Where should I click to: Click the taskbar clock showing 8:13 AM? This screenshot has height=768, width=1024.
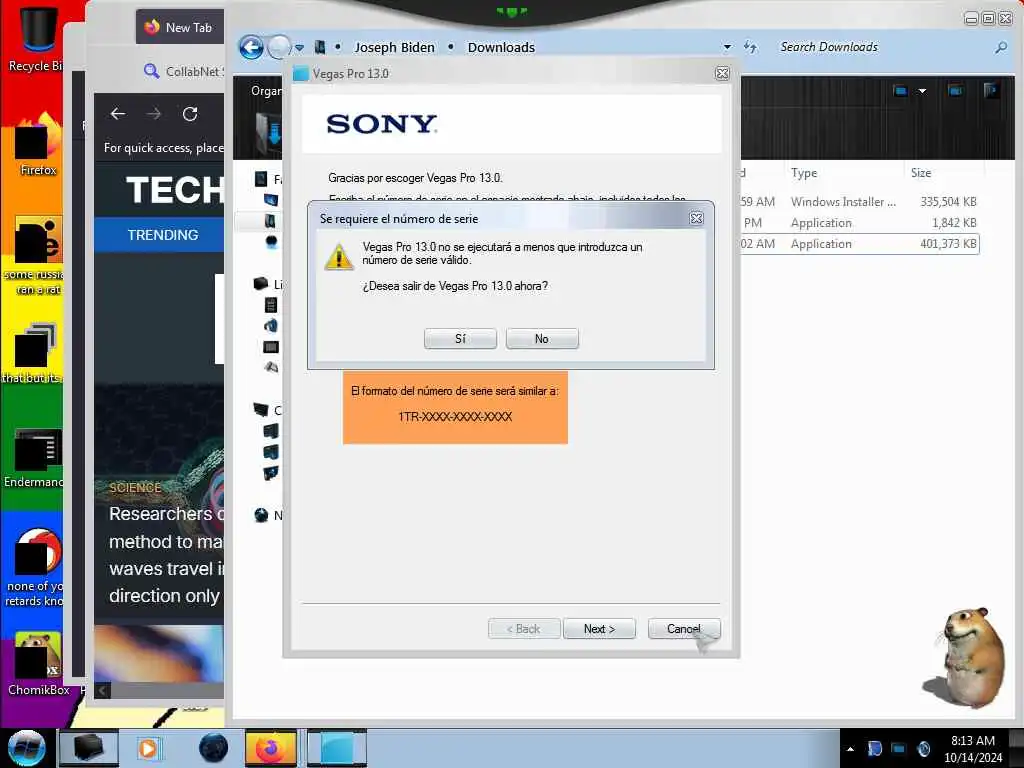tap(972, 748)
